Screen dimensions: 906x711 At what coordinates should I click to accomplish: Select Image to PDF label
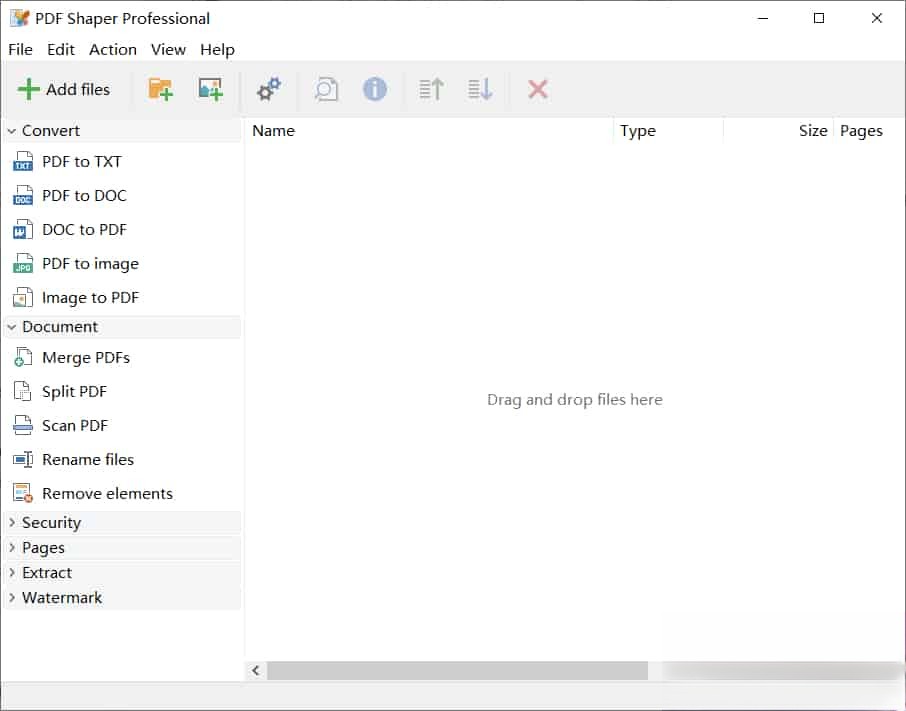pyautogui.click(x=91, y=298)
